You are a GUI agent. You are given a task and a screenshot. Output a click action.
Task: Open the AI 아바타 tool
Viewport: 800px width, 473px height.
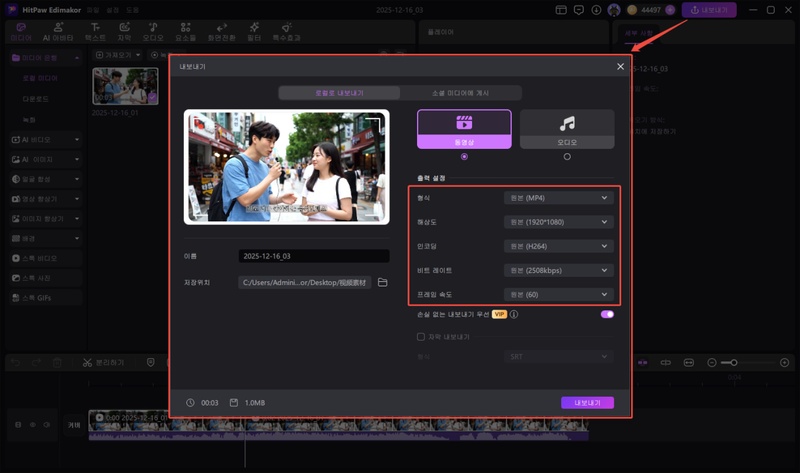click(x=58, y=32)
